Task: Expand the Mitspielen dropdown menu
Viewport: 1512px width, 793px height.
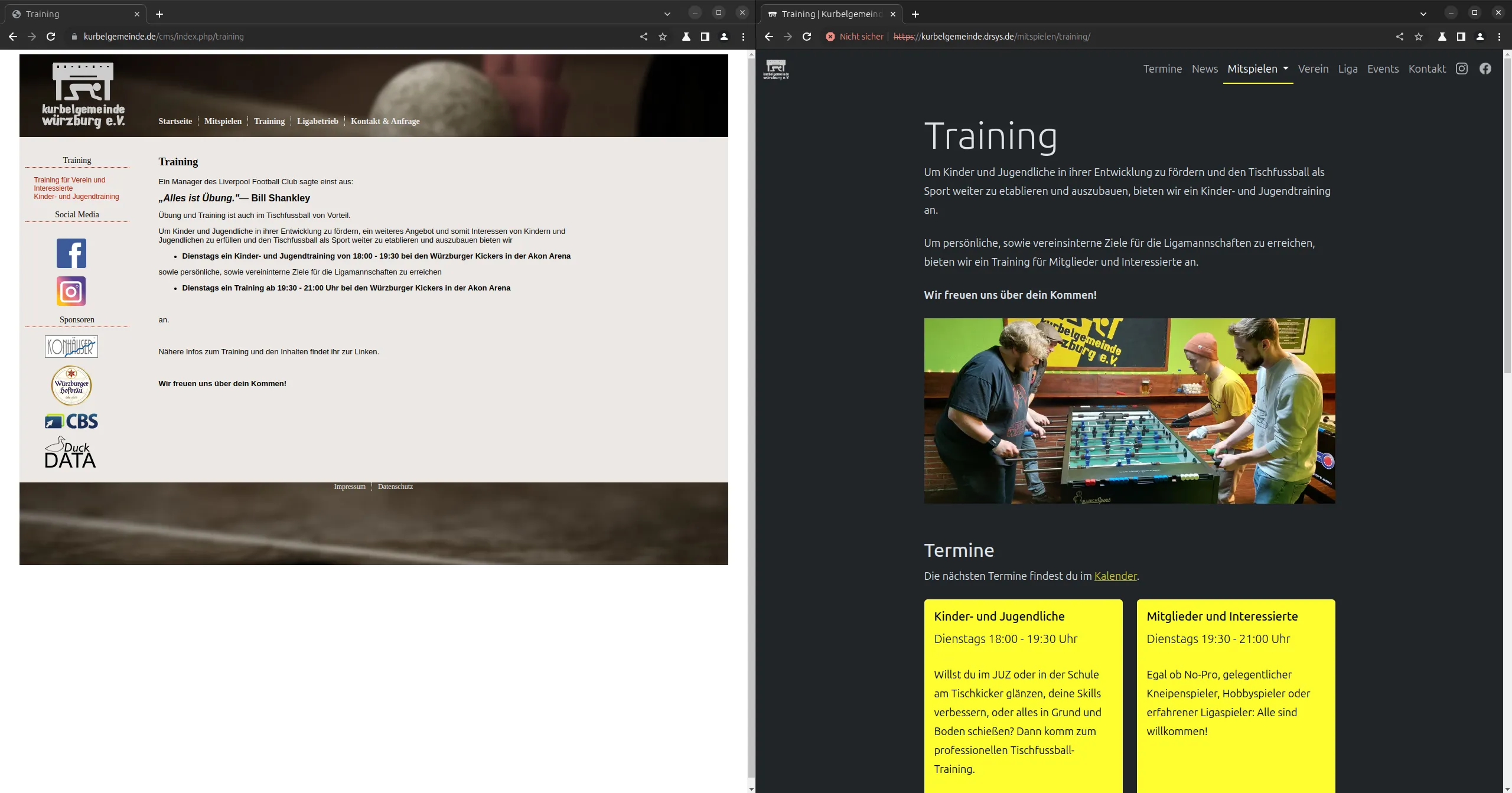Action: point(1257,69)
